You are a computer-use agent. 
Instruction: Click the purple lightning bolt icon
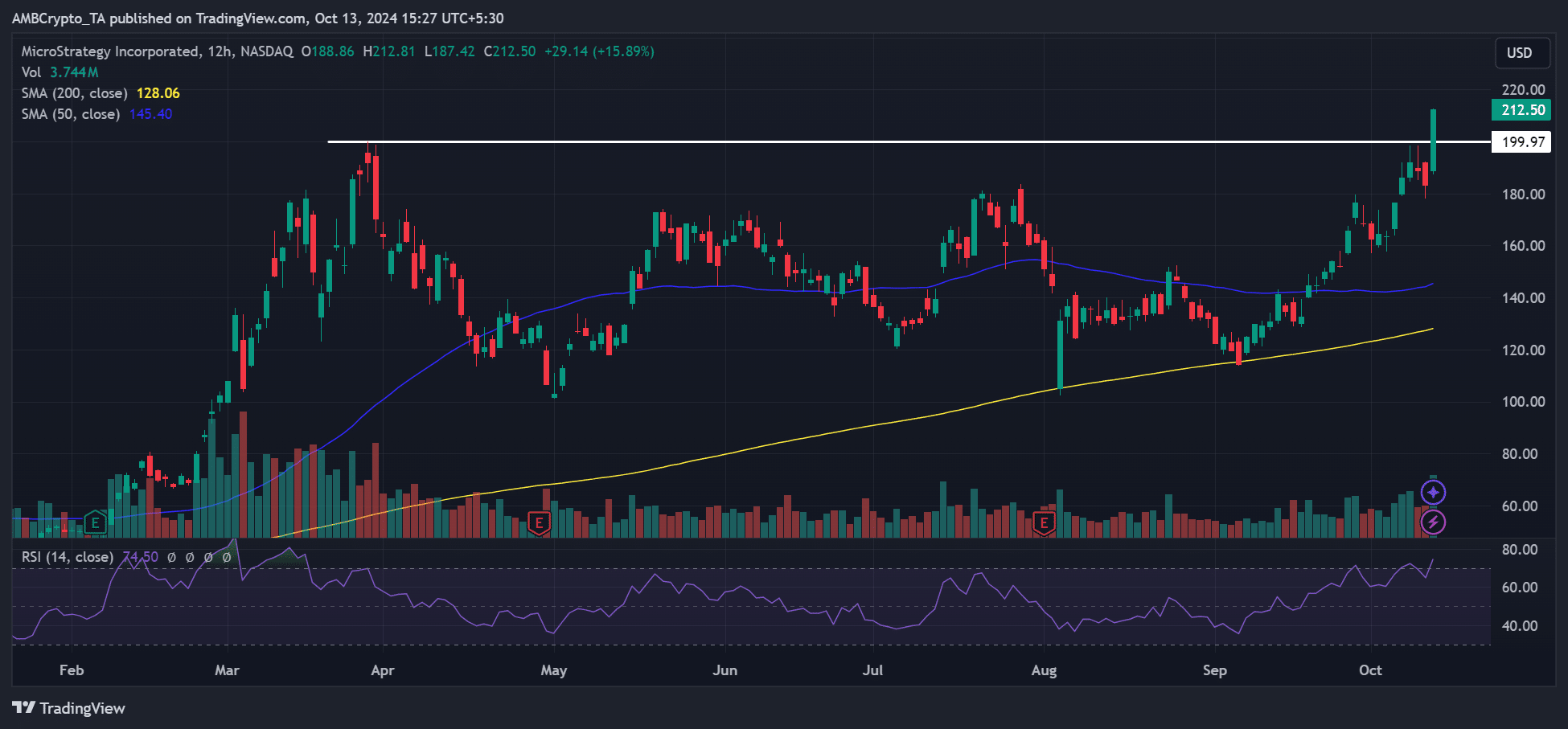coord(1433,522)
